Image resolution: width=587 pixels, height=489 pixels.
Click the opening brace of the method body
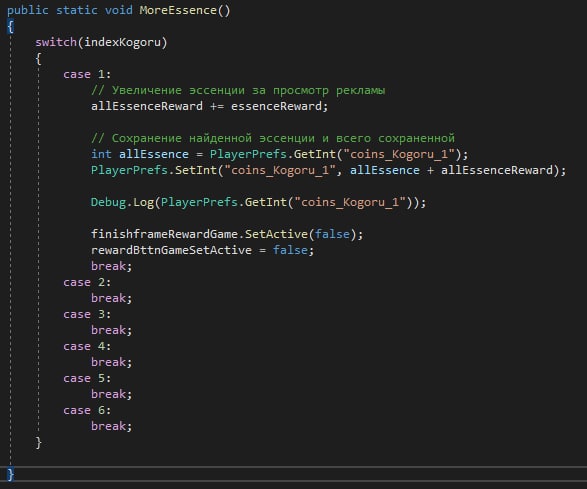[x=10, y=27]
